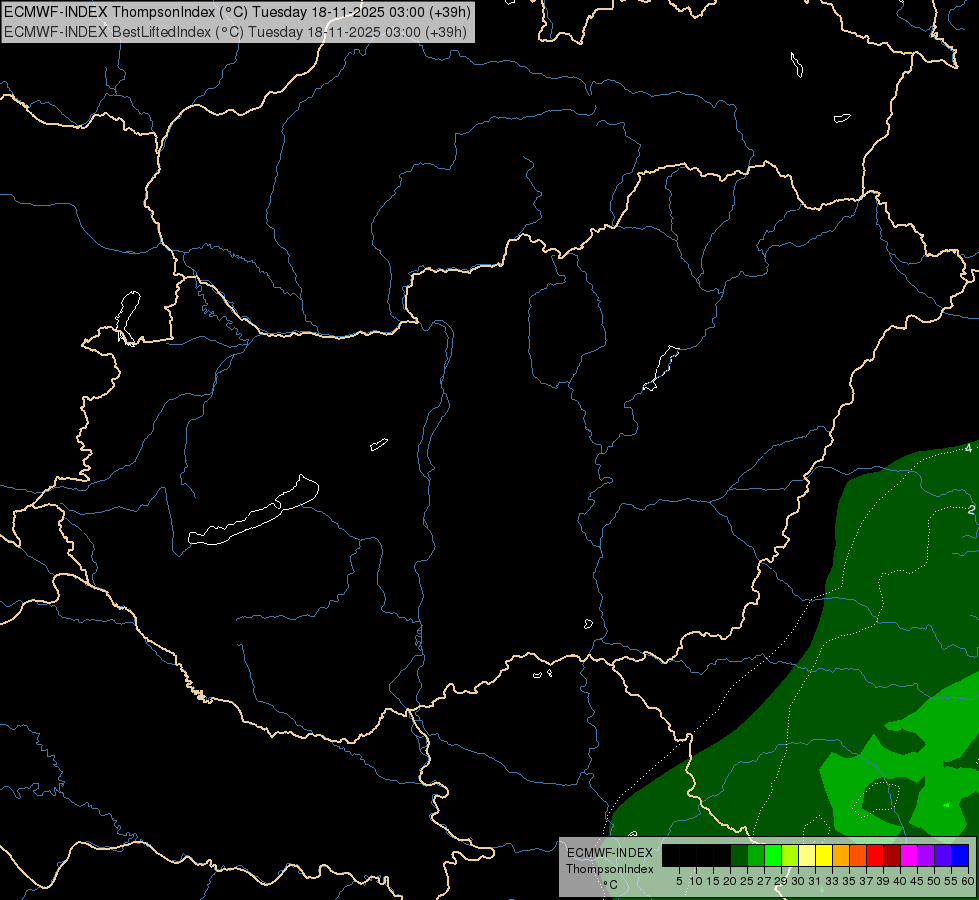Select the magenta 40–45 legend swatch
The image size is (979, 900).
point(909,855)
